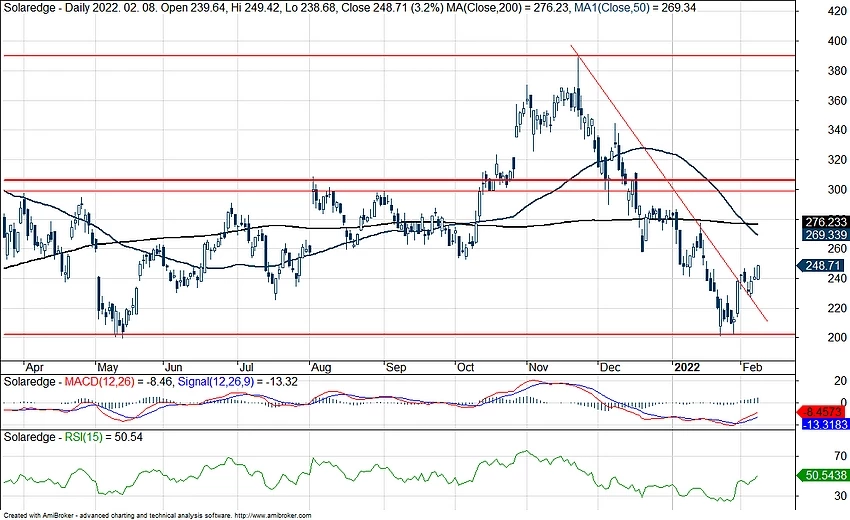Click the Jun month label on time axis

174,368
